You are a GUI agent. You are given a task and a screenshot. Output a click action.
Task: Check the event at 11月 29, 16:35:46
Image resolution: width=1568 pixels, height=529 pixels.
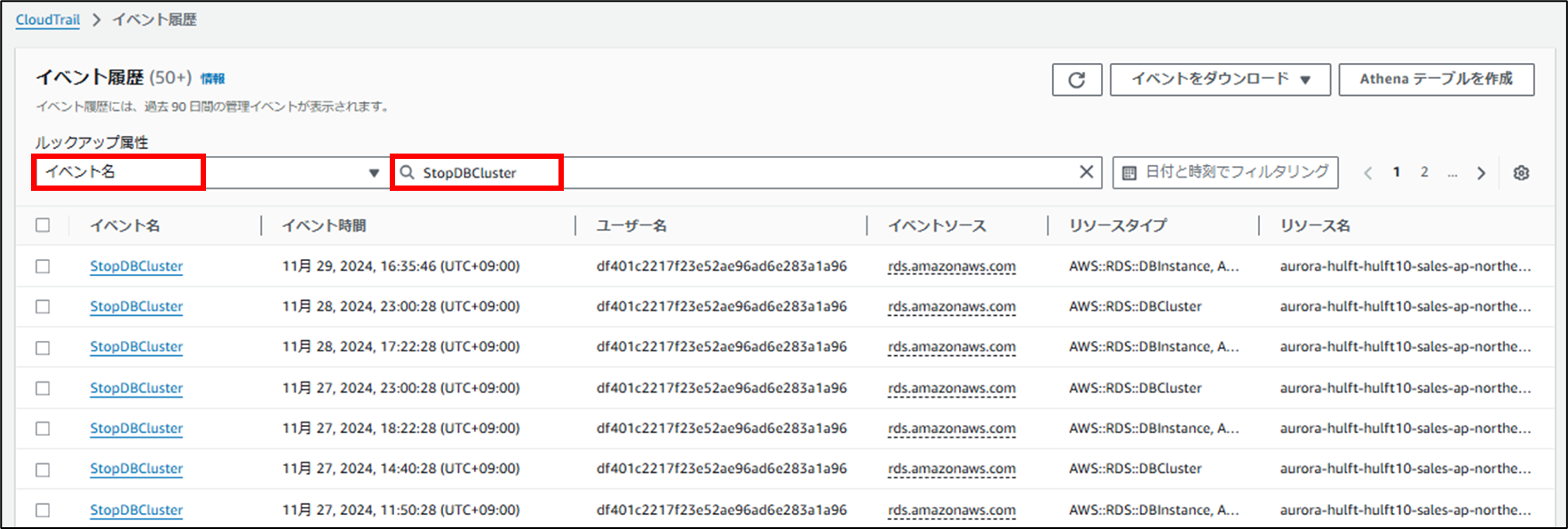43,266
